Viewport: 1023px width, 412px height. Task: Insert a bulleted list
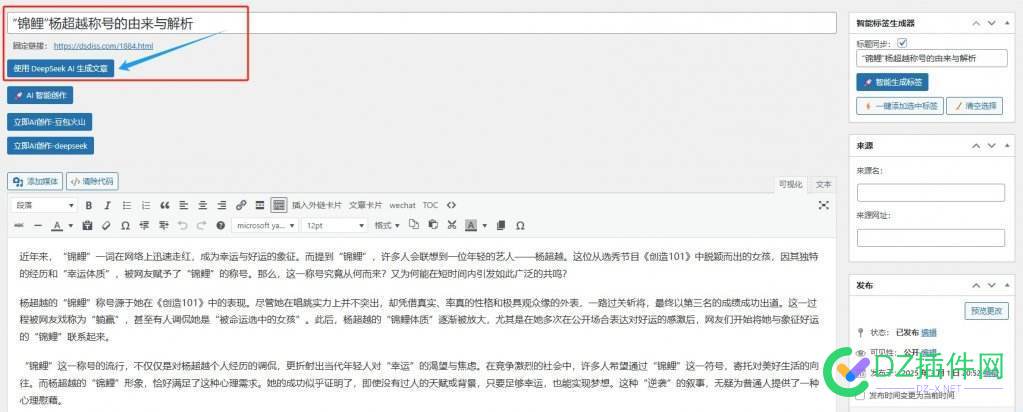click(127, 205)
